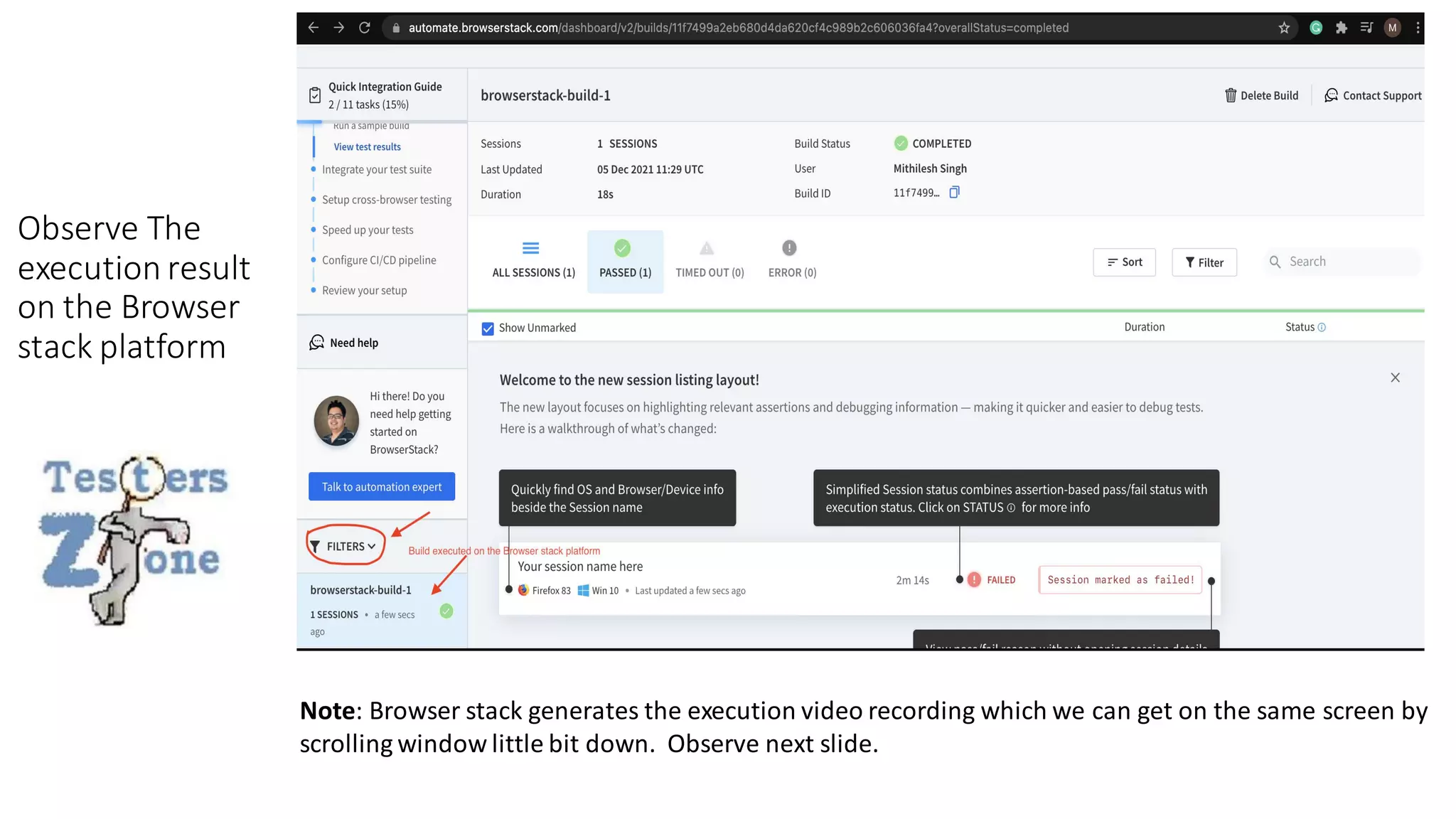Click 'Session marked as failed!' message

click(1120, 579)
